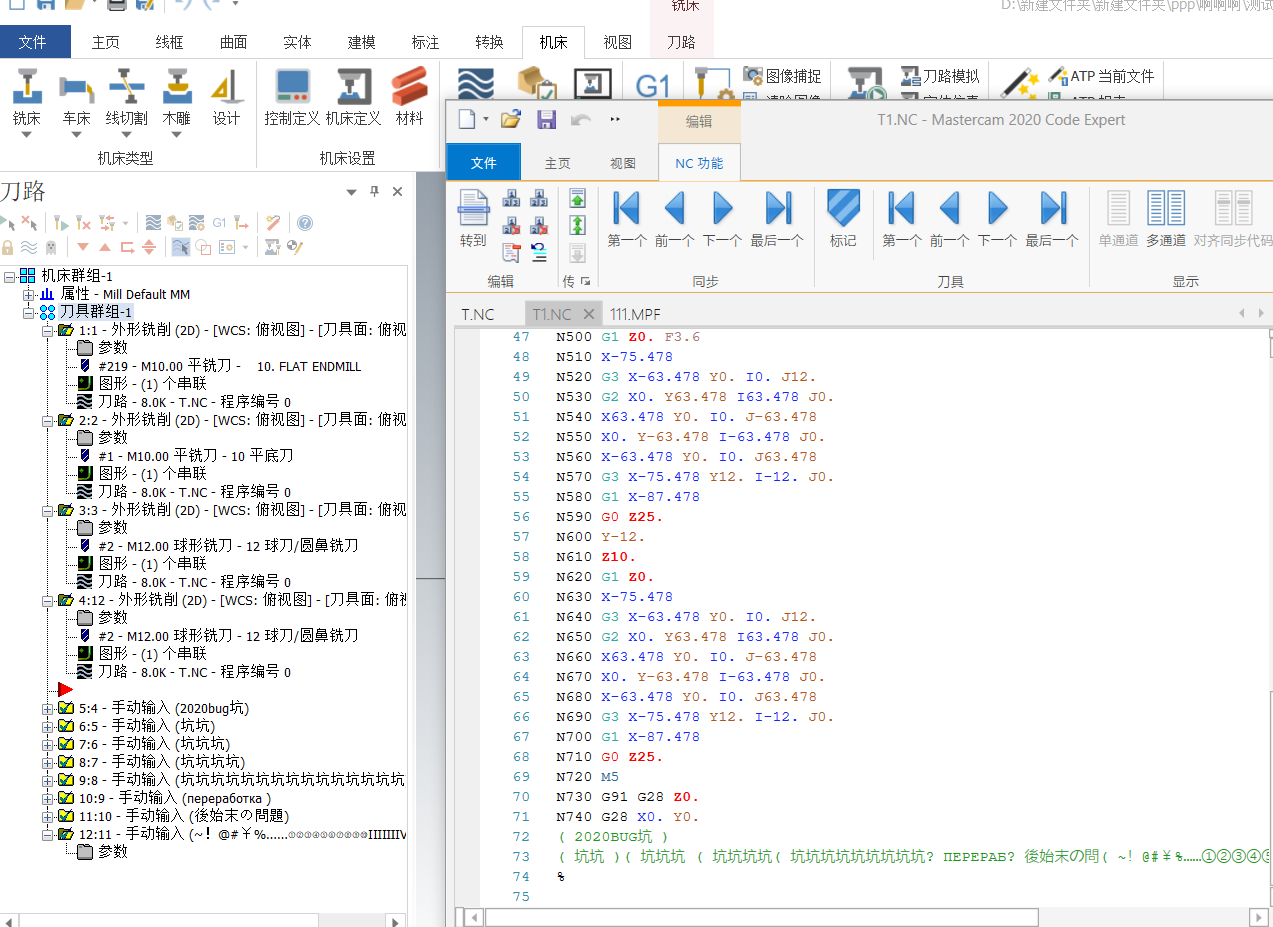The width and height of the screenshot is (1273, 927).
Task: Click the 标记 bookmark shield icon
Action: pos(843,219)
